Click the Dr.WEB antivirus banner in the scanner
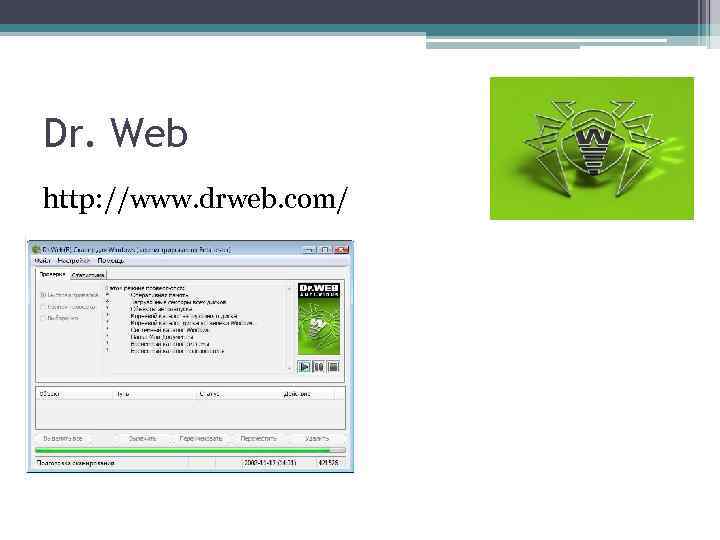This screenshot has width=720, height=540. [x=319, y=318]
